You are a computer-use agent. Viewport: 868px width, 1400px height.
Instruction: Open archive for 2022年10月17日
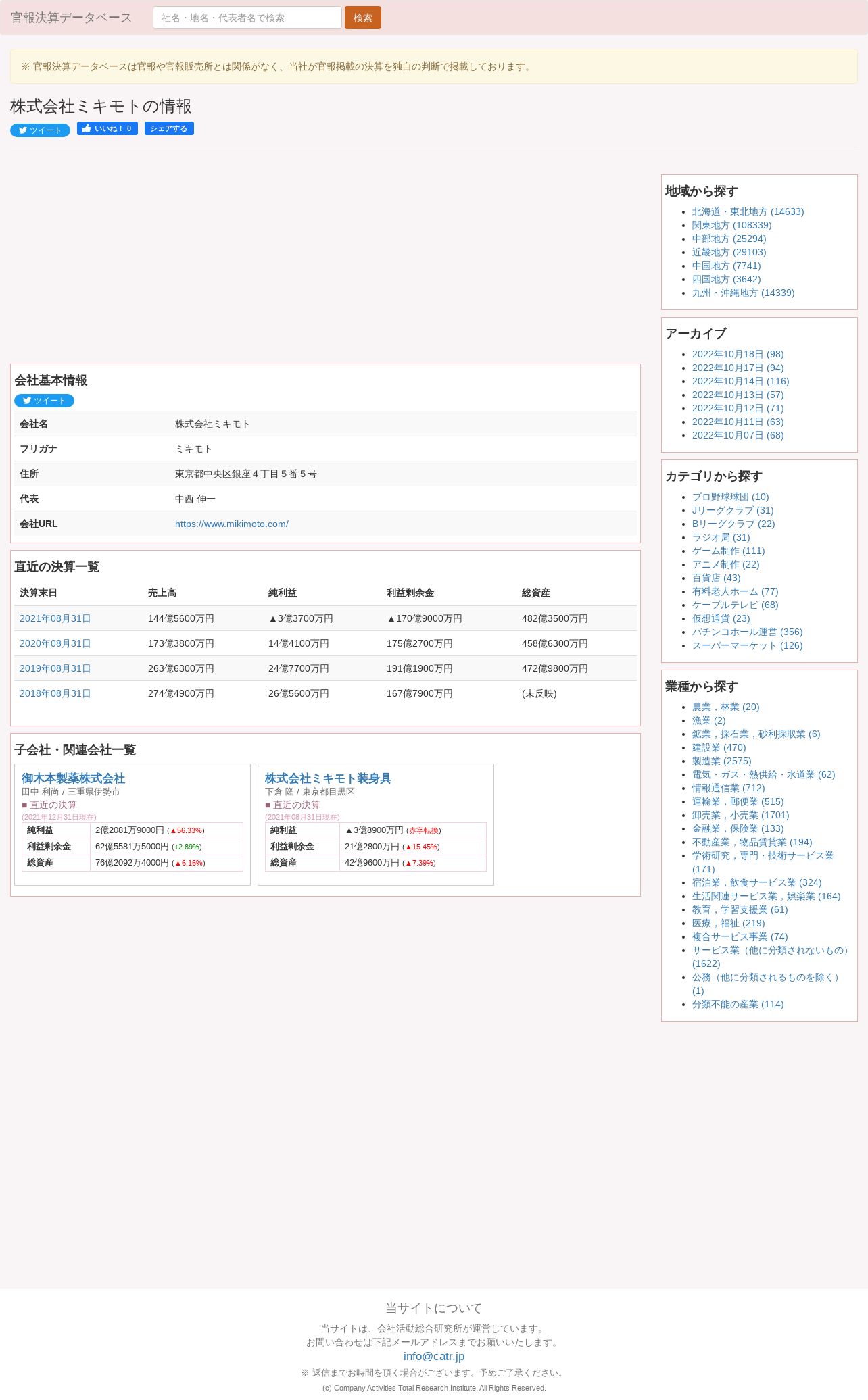click(738, 368)
